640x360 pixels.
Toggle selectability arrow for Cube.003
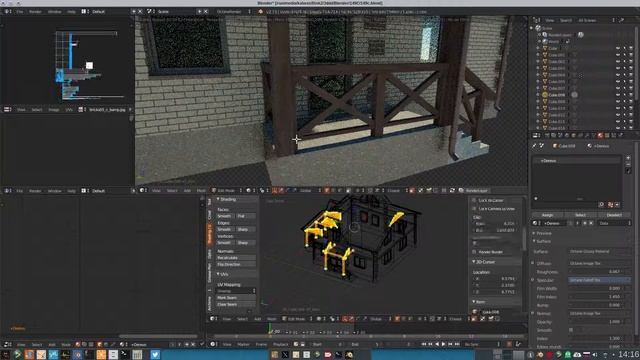(624, 68)
